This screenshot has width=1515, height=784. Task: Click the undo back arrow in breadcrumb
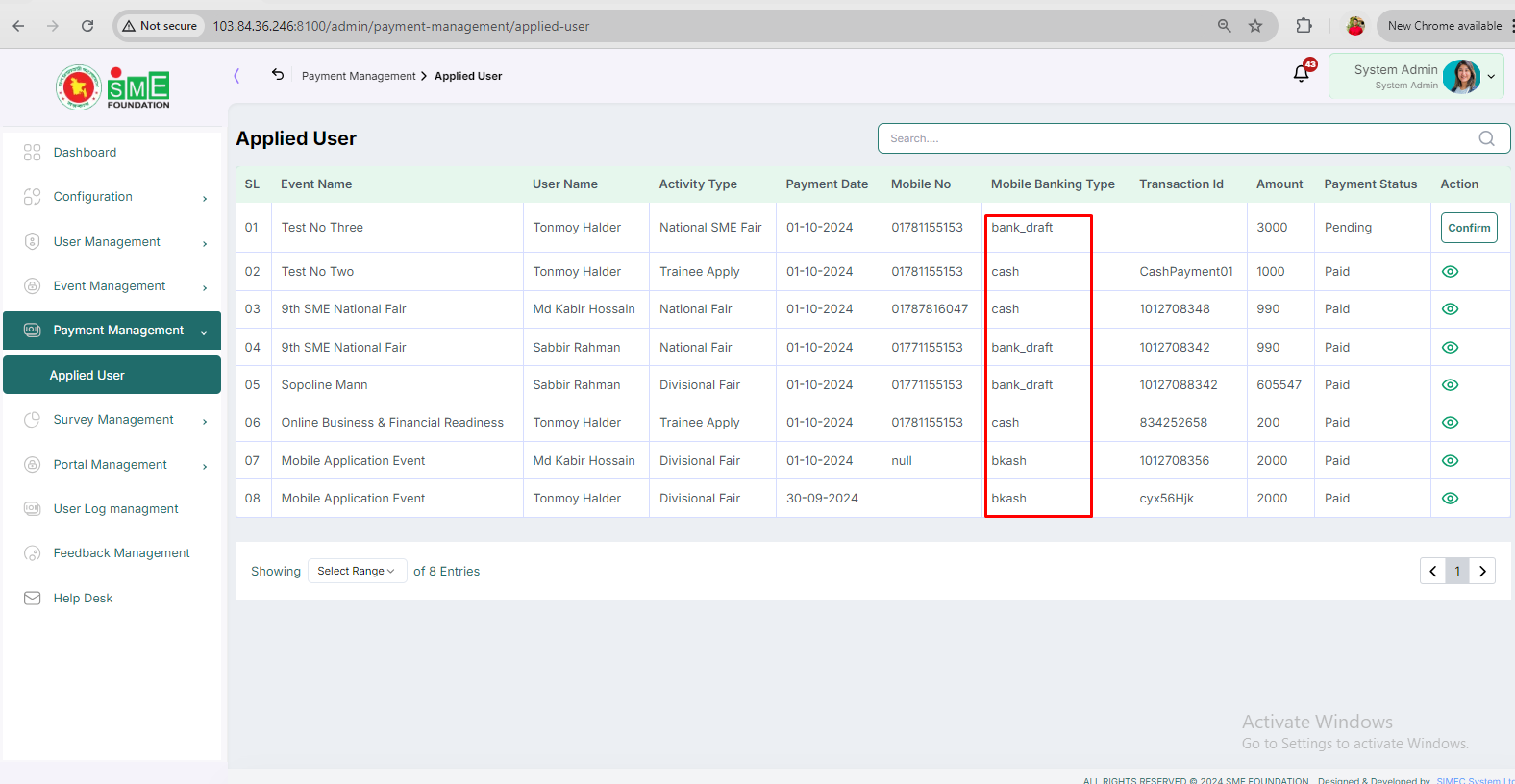tap(278, 75)
